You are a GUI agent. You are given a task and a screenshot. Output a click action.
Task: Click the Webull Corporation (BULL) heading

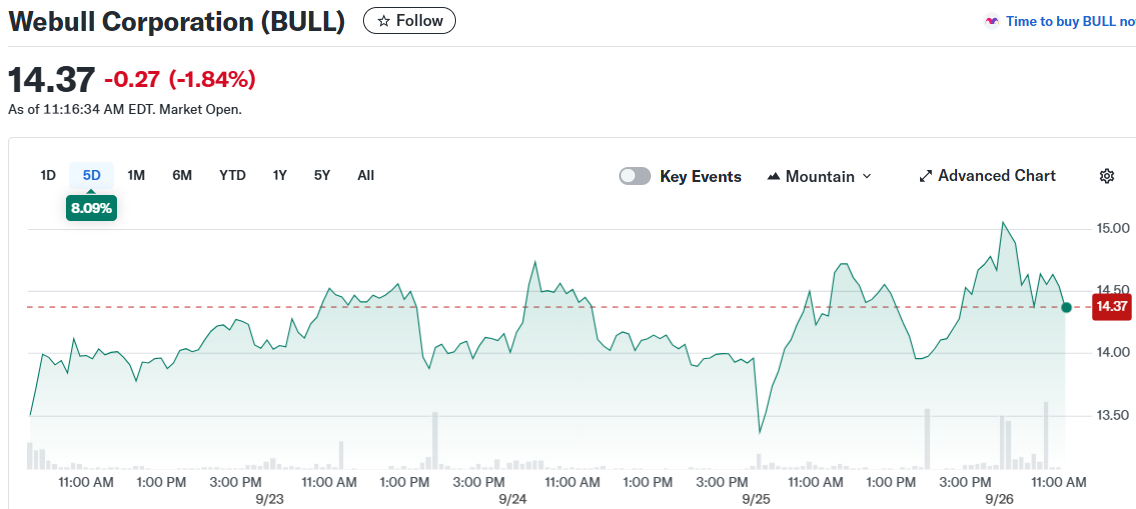(177, 21)
